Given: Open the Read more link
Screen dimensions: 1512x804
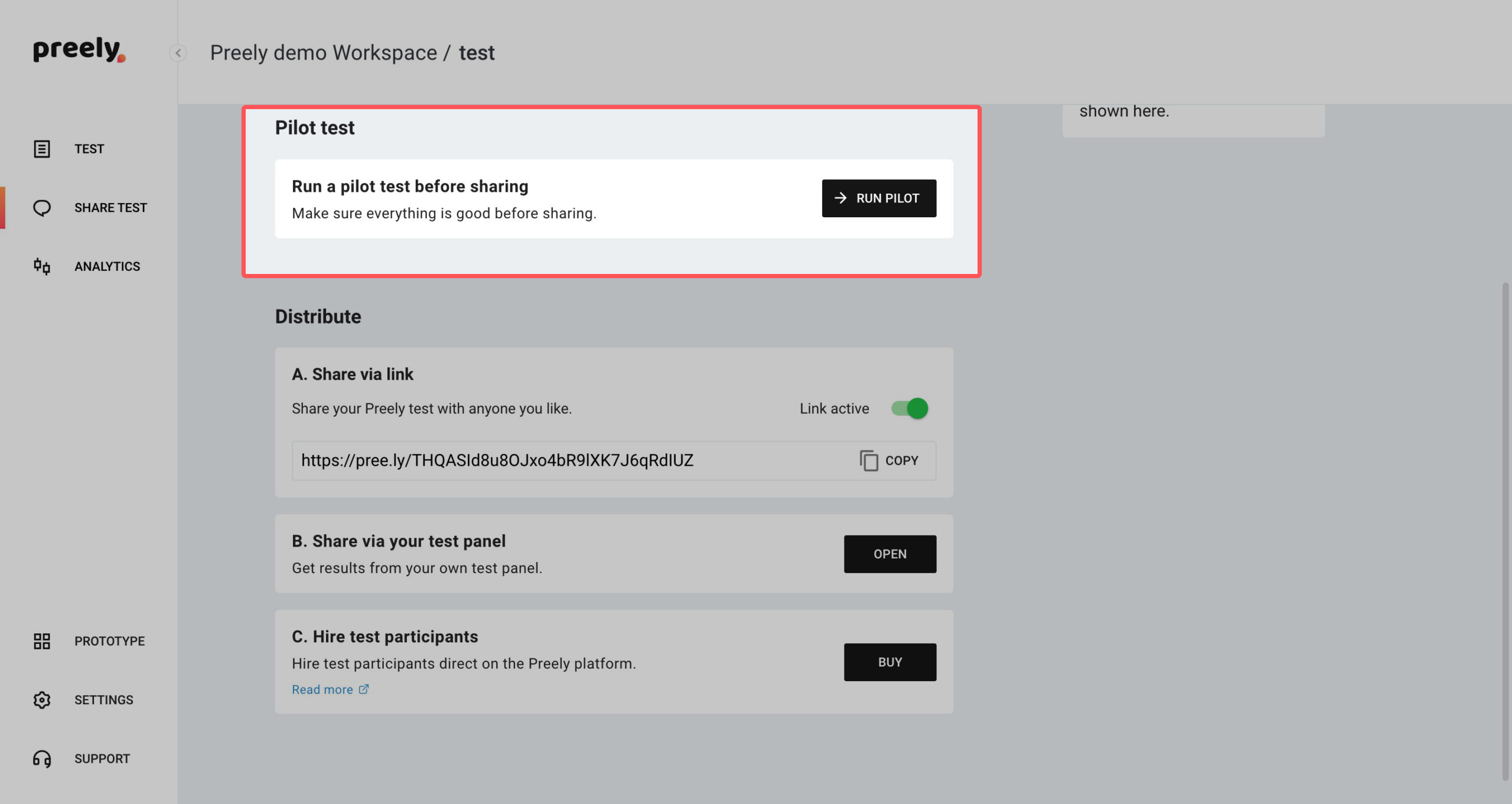Looking at the screenshot, I should (x=330, y=689).
